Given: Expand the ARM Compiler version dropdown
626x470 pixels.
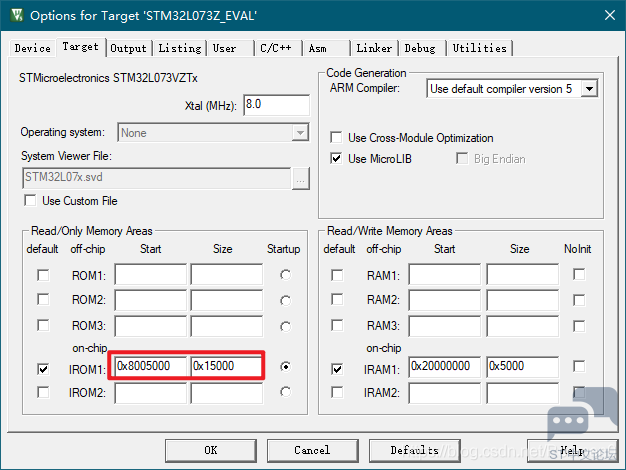Looking at the screenshot, I should [x=590, y=89].
